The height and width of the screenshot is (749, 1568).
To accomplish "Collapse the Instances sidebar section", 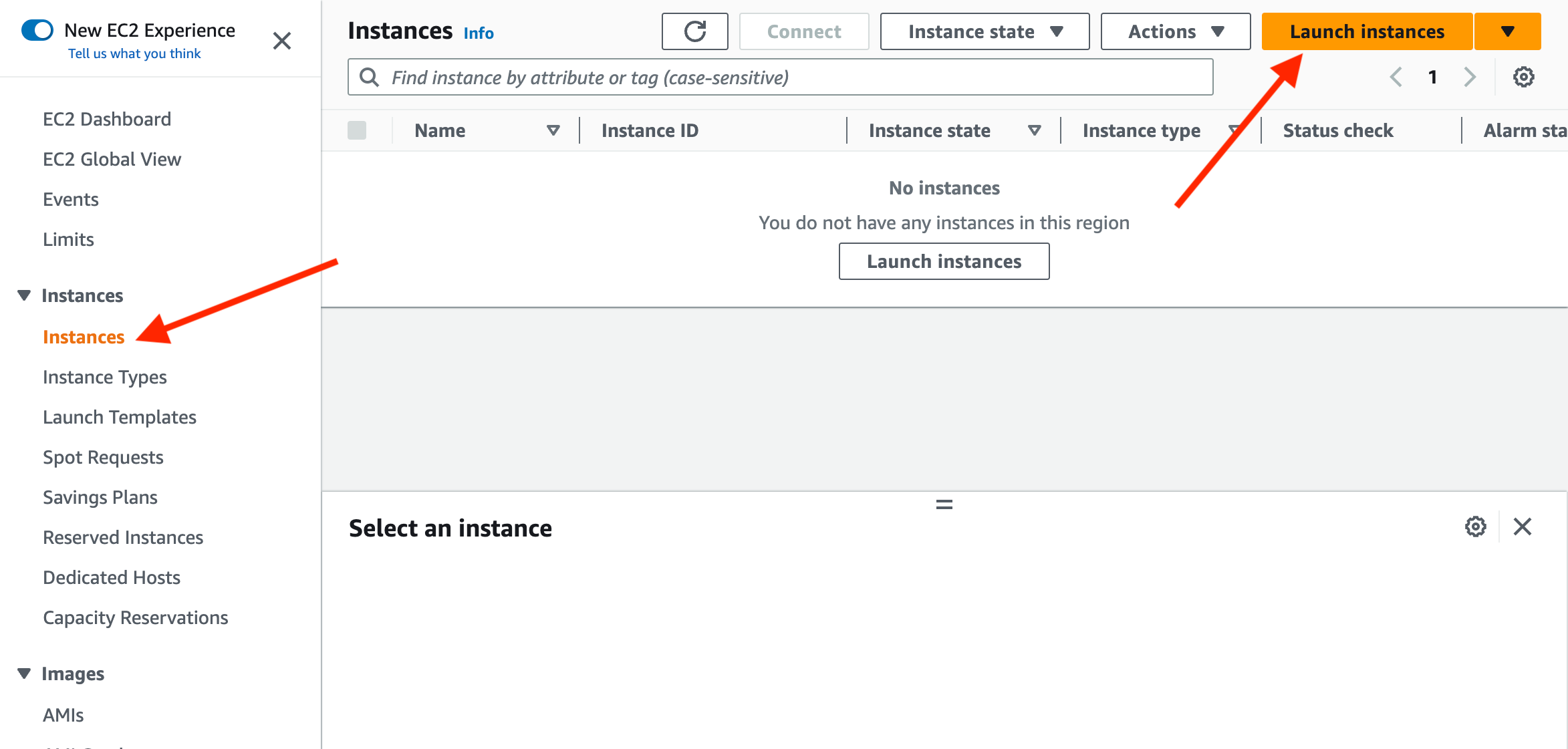I will pos(24,295).
